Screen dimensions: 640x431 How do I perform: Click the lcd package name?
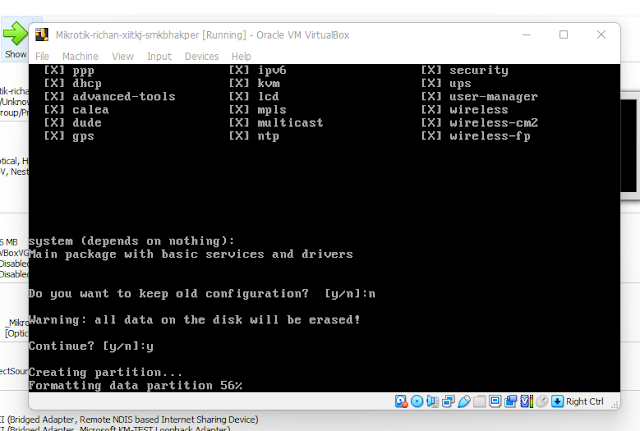click(x=268, y=96)
